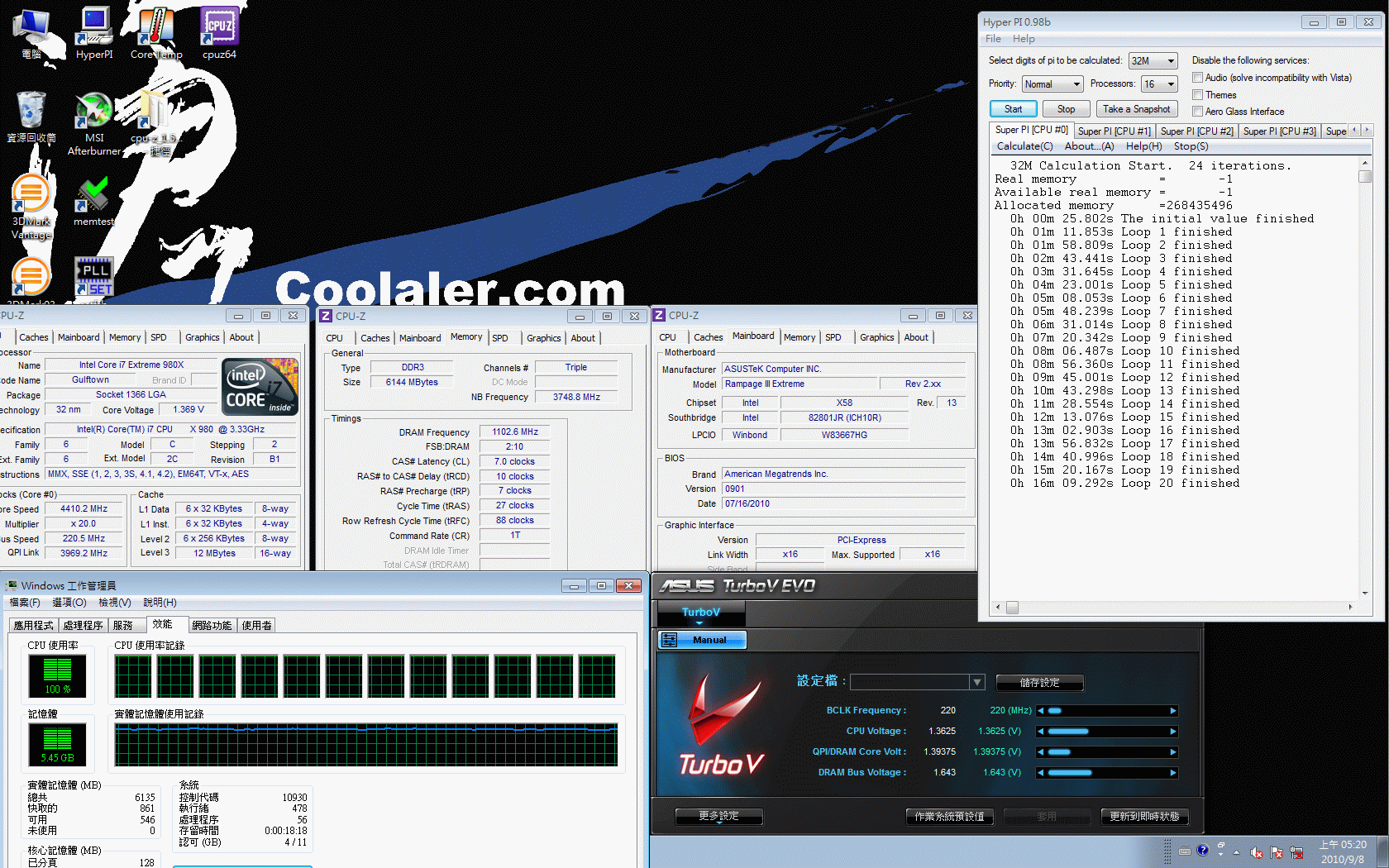Click the save profile button in TurboV
Screen dimensions: 1389x868
click(1039, 683)
